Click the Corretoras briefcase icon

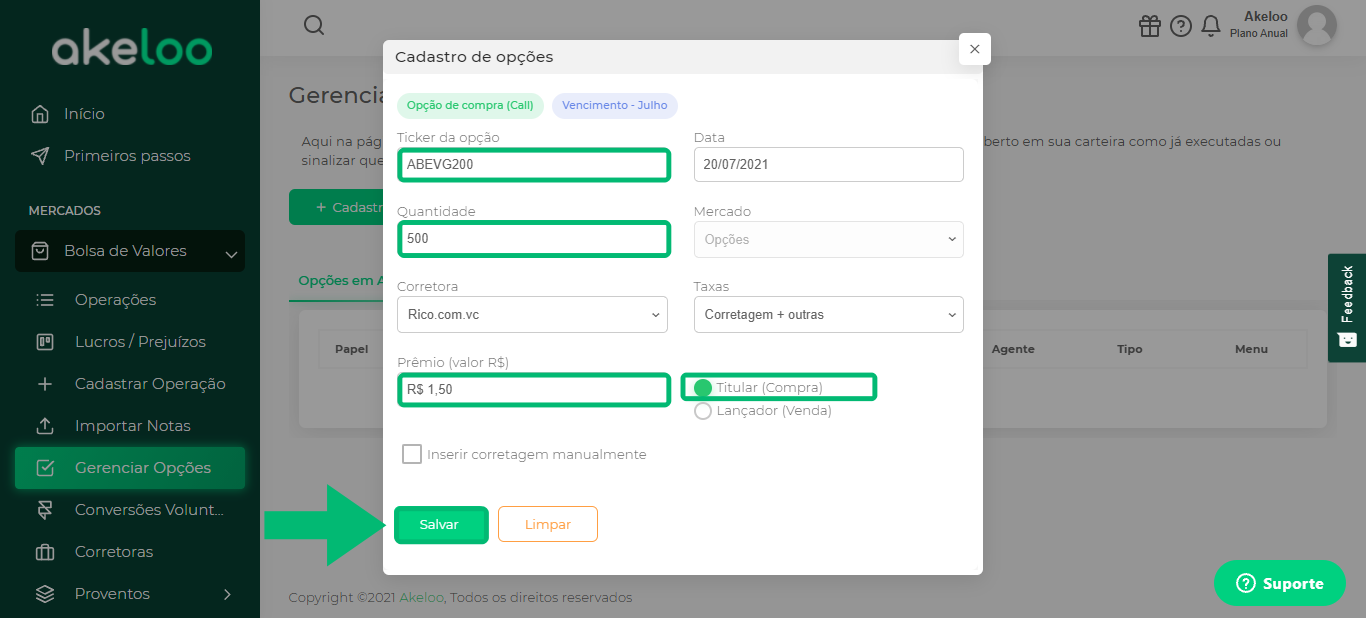pyautogui.click(x=45, y=552)
